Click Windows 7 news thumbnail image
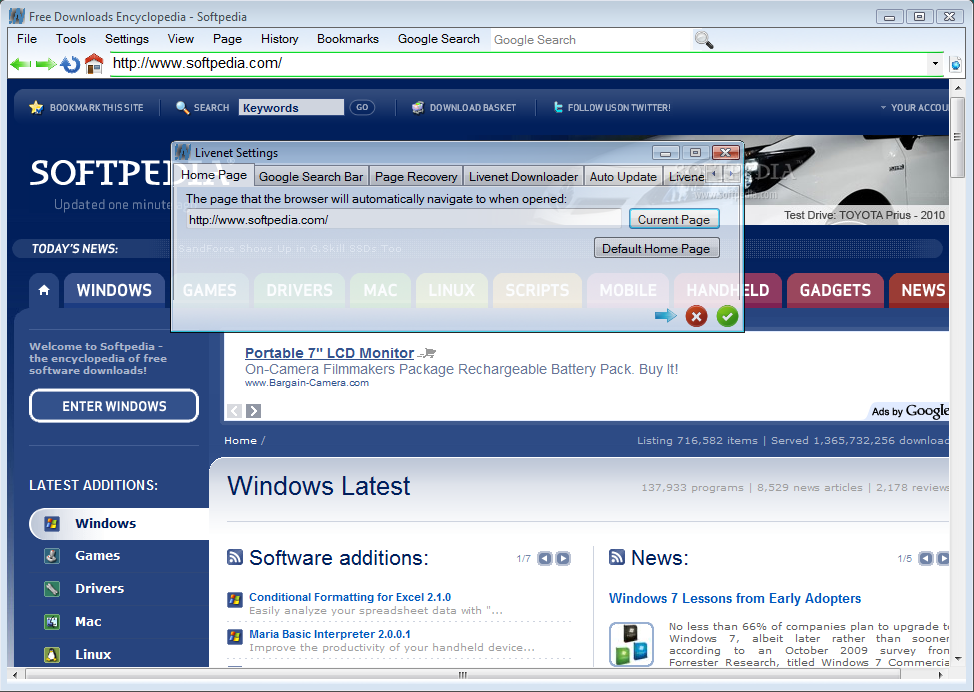Viewport: 974px width, 692px height. (x=632, y=644)
